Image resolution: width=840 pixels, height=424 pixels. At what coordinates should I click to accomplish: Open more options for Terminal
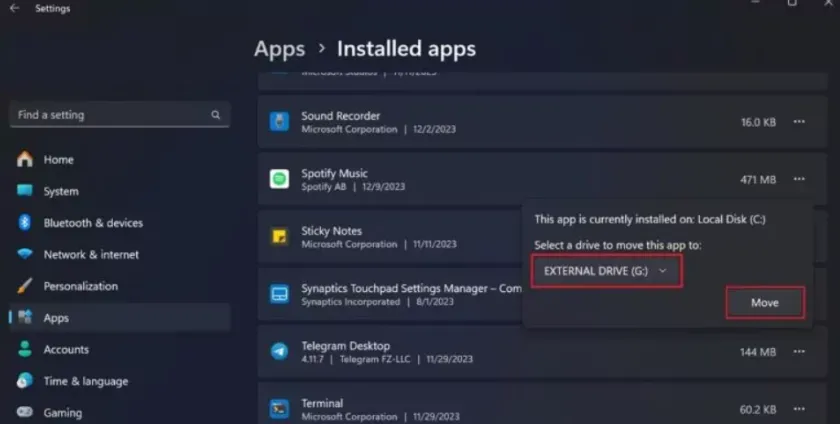799,409
